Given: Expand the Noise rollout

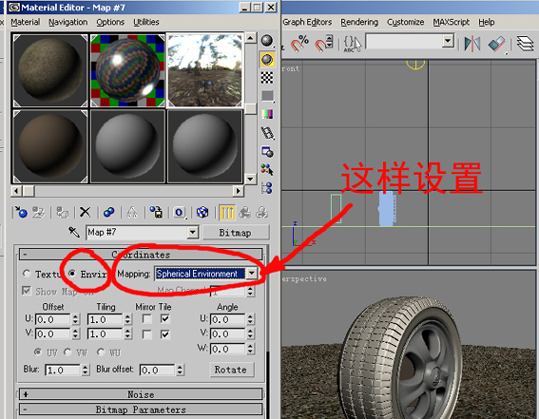Looking at the screenshot, I should (141, 394).
